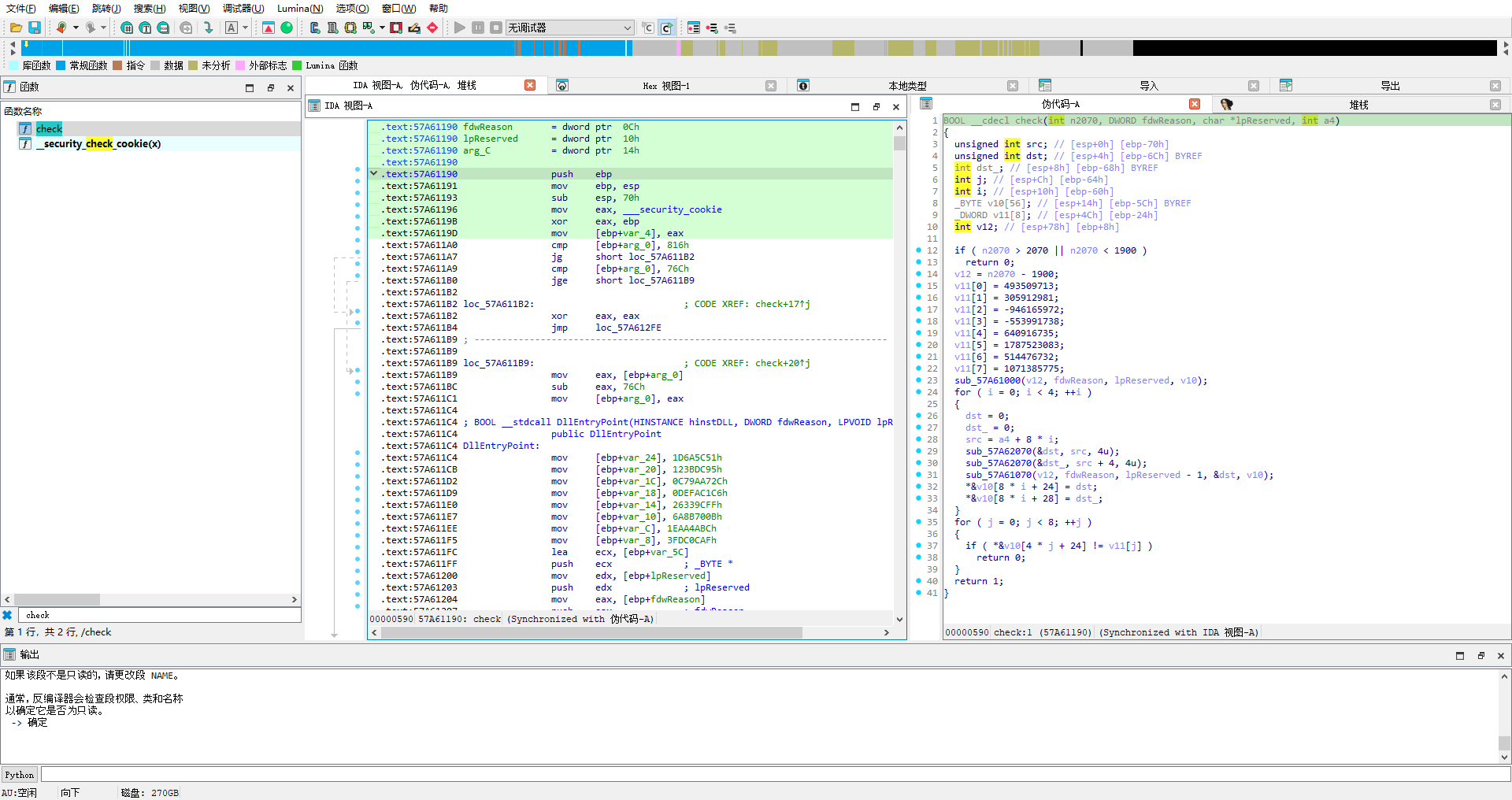Toggle the highlighted C view button in the toolbar

666,28
